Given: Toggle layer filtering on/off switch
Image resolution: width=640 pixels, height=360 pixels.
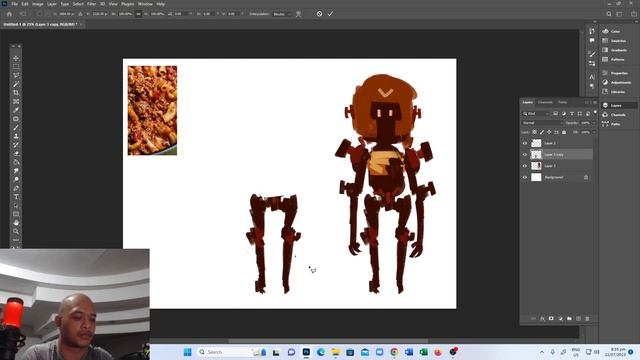Looking at the screenshot, I should [x=595, y=112].
